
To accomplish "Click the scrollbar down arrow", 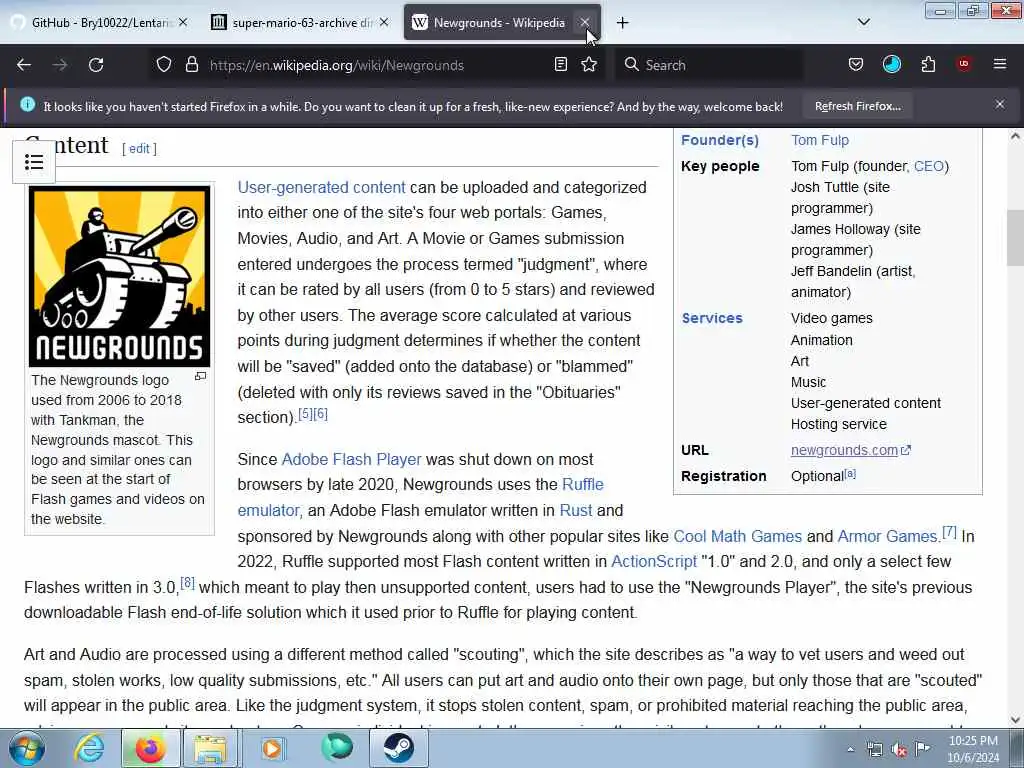I will (1015, 720).
